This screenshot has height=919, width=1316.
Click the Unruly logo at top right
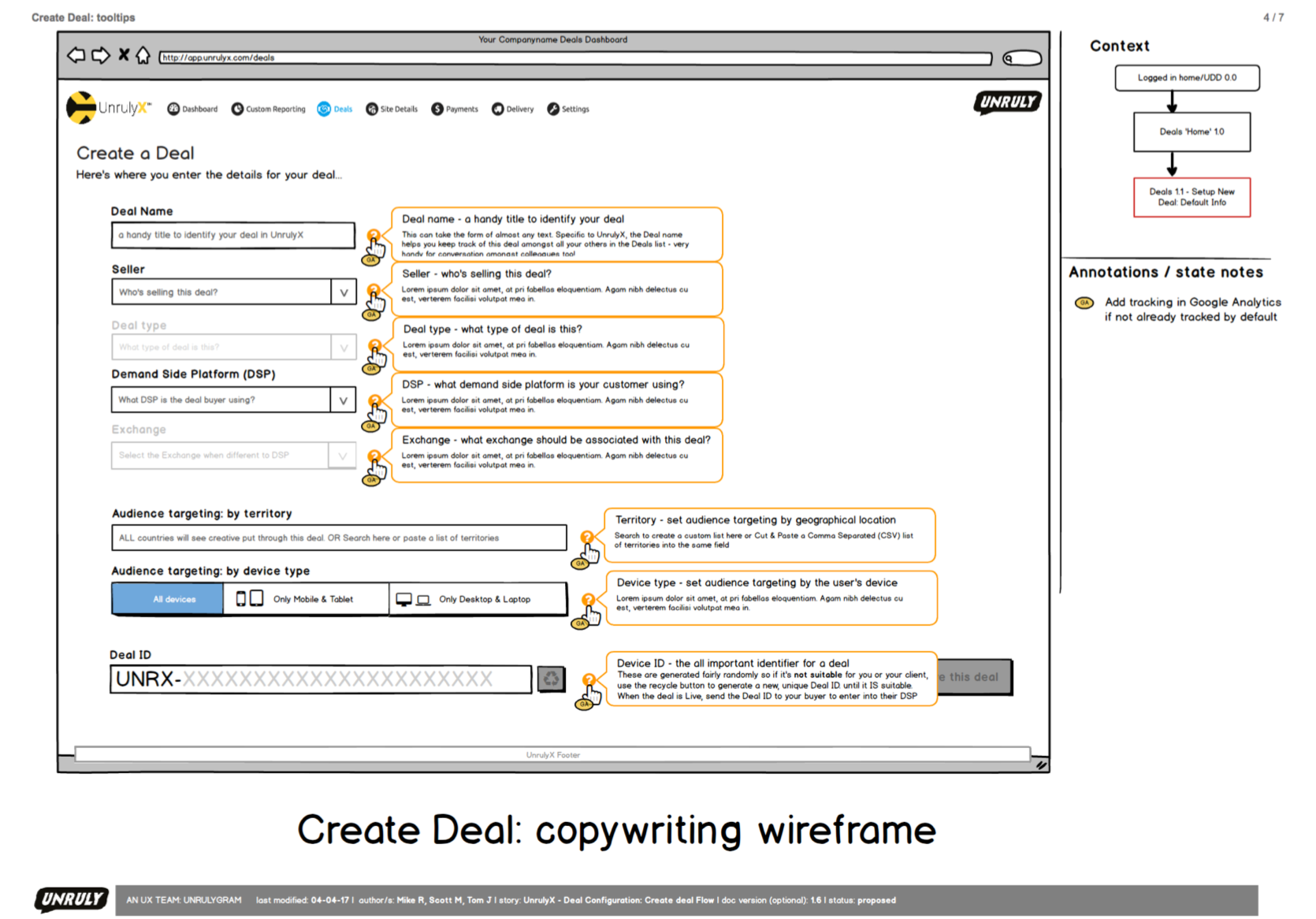pos(1008,102)
